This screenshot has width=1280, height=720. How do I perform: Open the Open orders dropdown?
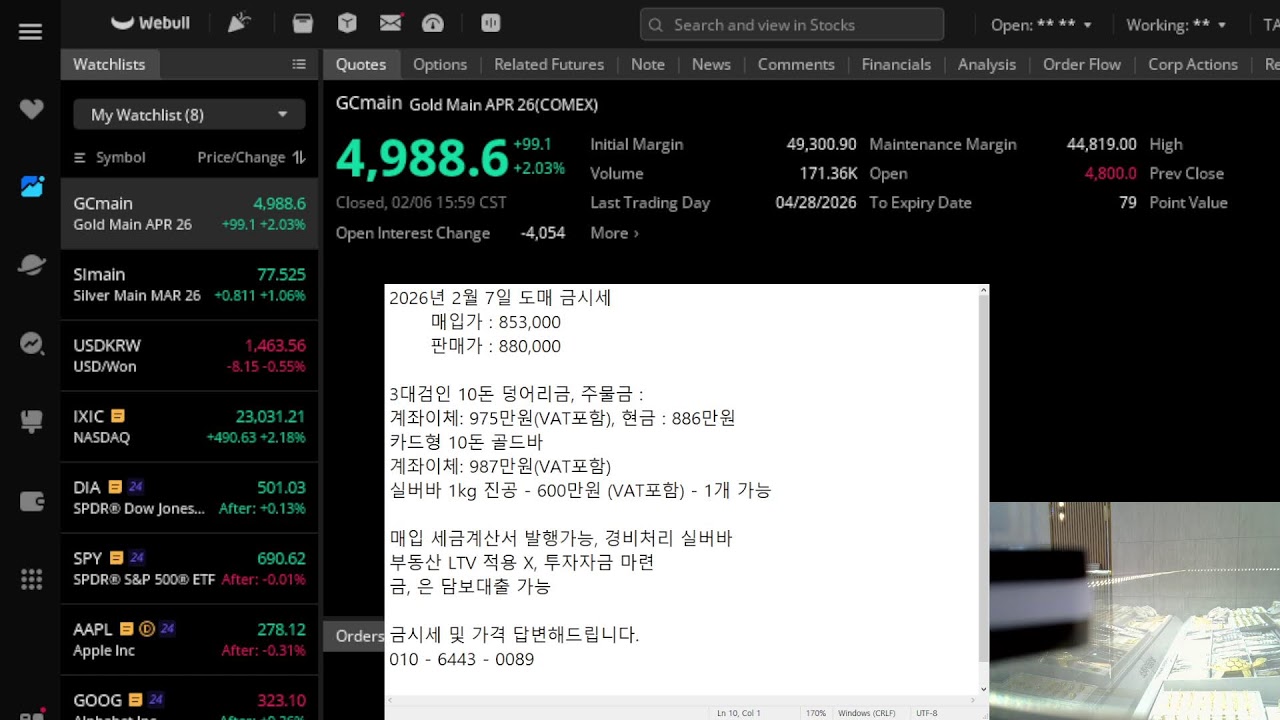click(x=1041, y=25)
